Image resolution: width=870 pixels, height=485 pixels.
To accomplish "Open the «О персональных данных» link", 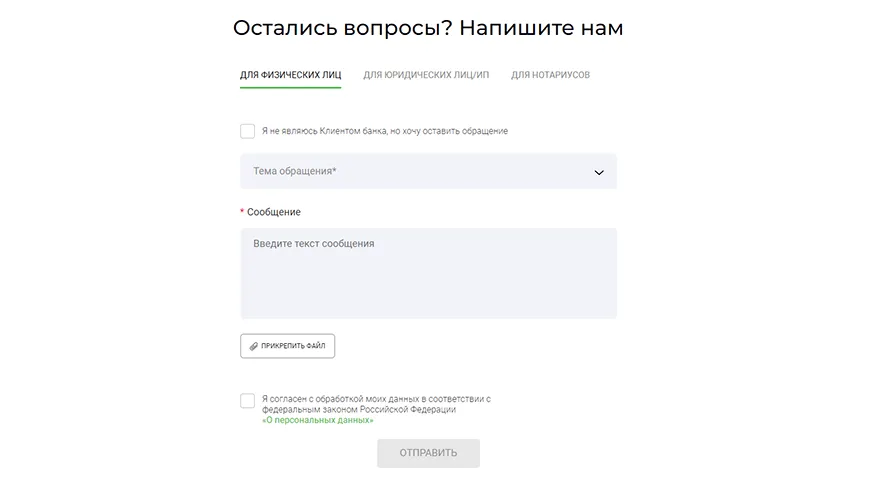I will (x=317, y=420).
